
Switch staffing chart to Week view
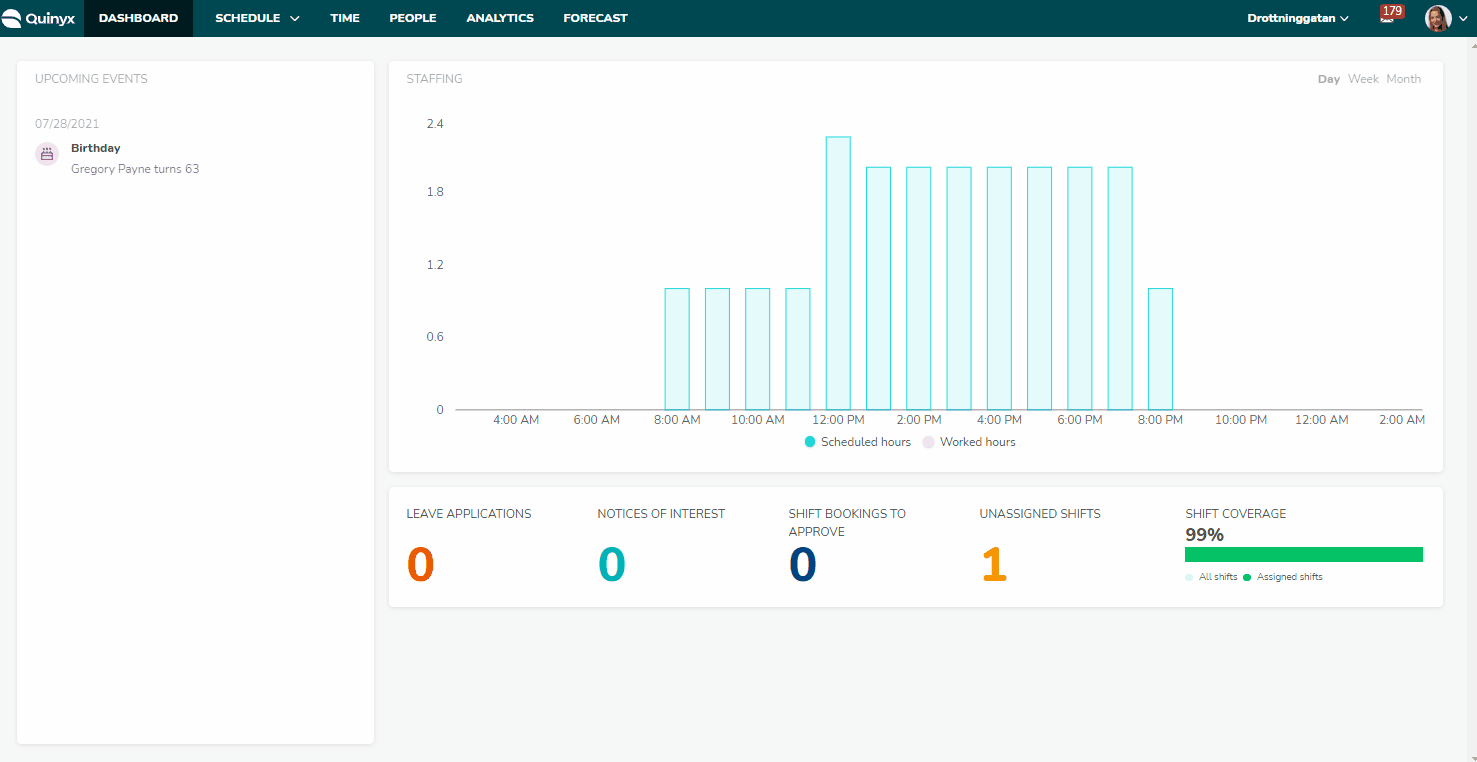(1363, 79)
